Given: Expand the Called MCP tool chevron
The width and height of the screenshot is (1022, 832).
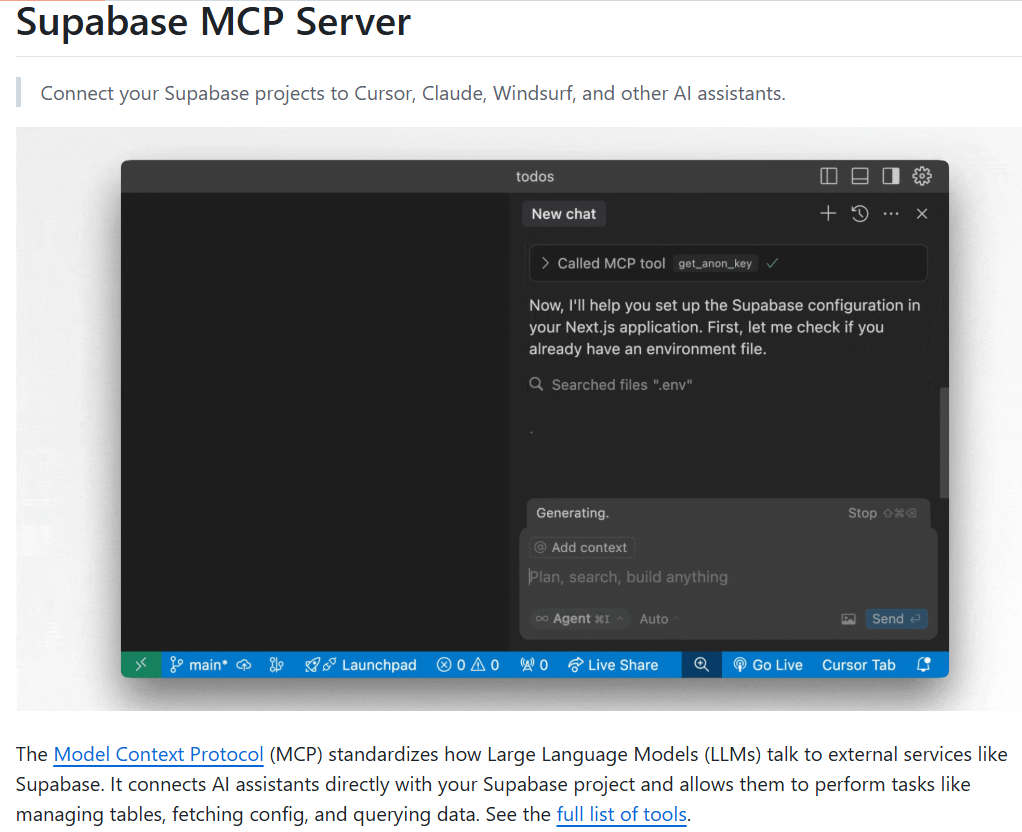Looking at the screenshot, I should pyautogui.click(x=546, y=263).
